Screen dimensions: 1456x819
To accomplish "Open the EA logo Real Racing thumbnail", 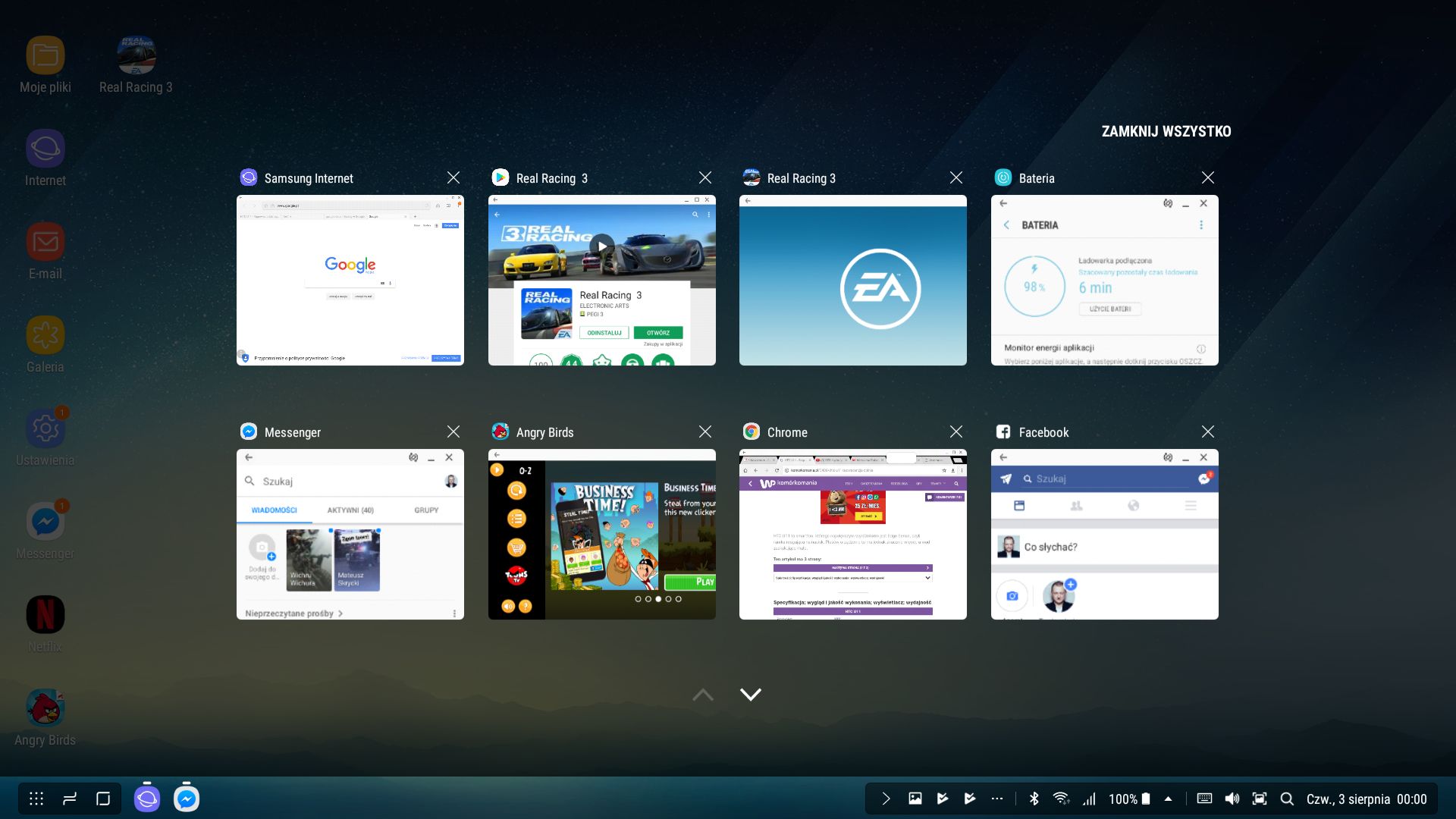I will (x=853, y=281).
